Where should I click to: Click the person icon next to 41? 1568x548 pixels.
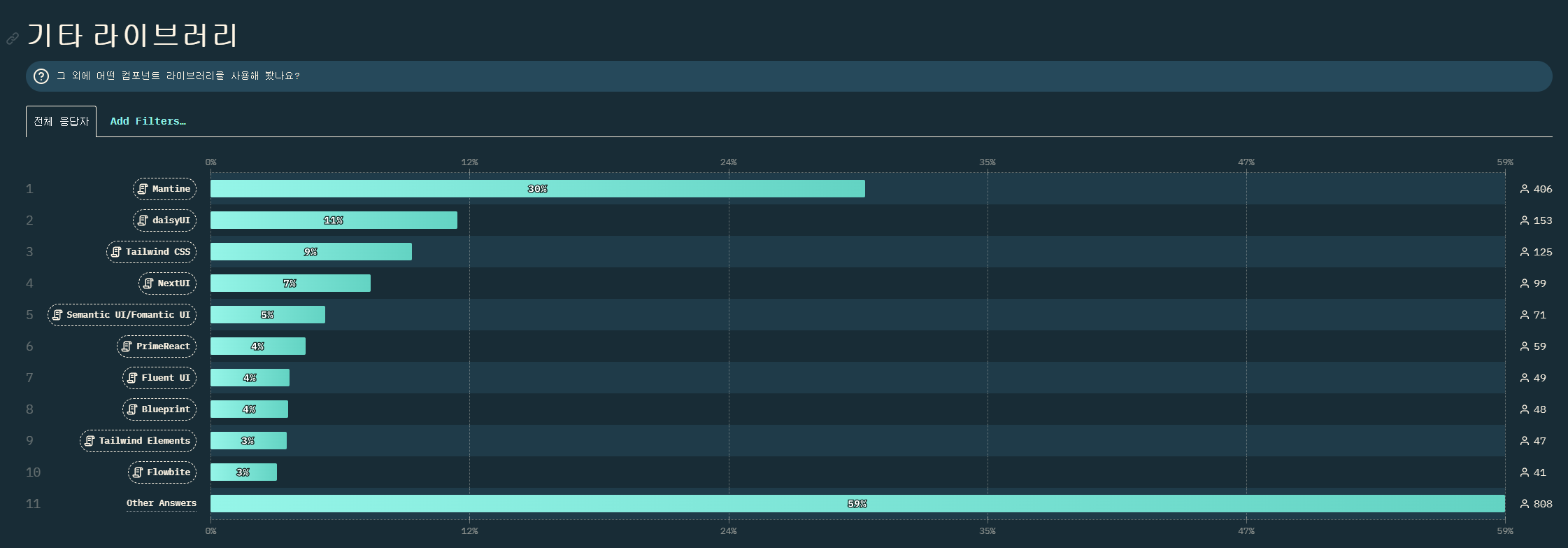point(1525,472)
